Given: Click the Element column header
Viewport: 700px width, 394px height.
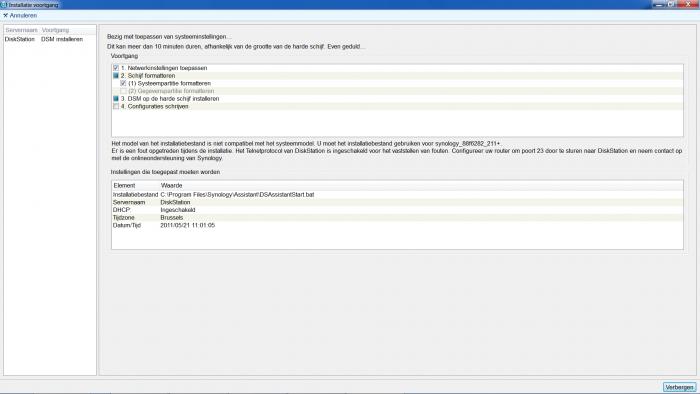Looking at the screenshot, I should pyautogui.click(x=124, y=185).
